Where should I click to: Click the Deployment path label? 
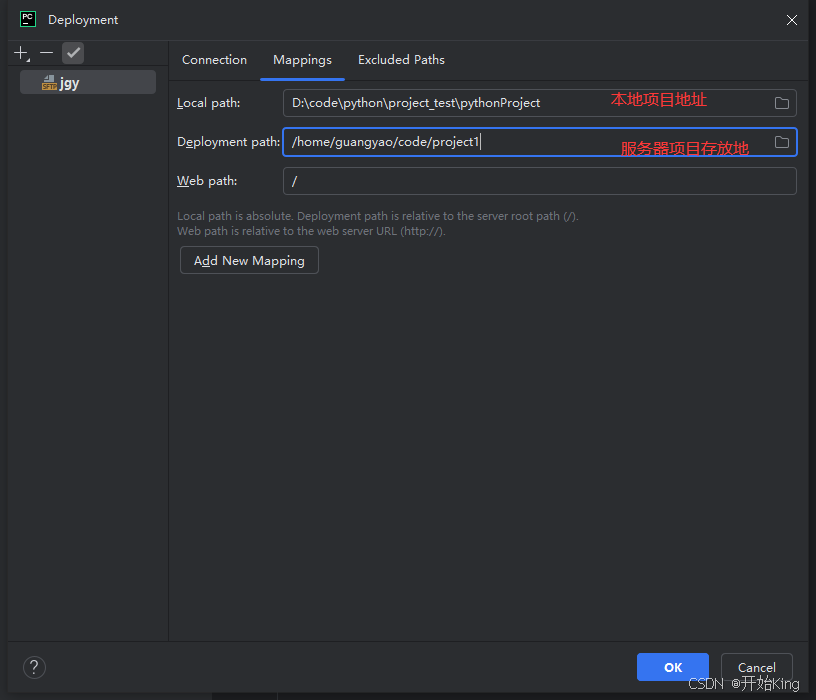click(228, 142)
